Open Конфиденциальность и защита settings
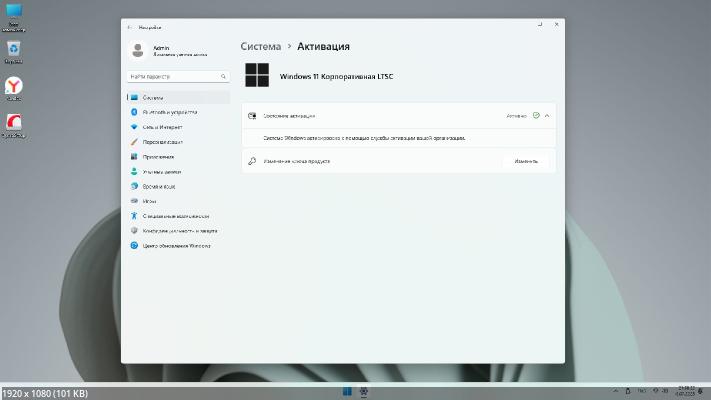The width and height of the screenshot is (711, 400). [x=179, y=231]
